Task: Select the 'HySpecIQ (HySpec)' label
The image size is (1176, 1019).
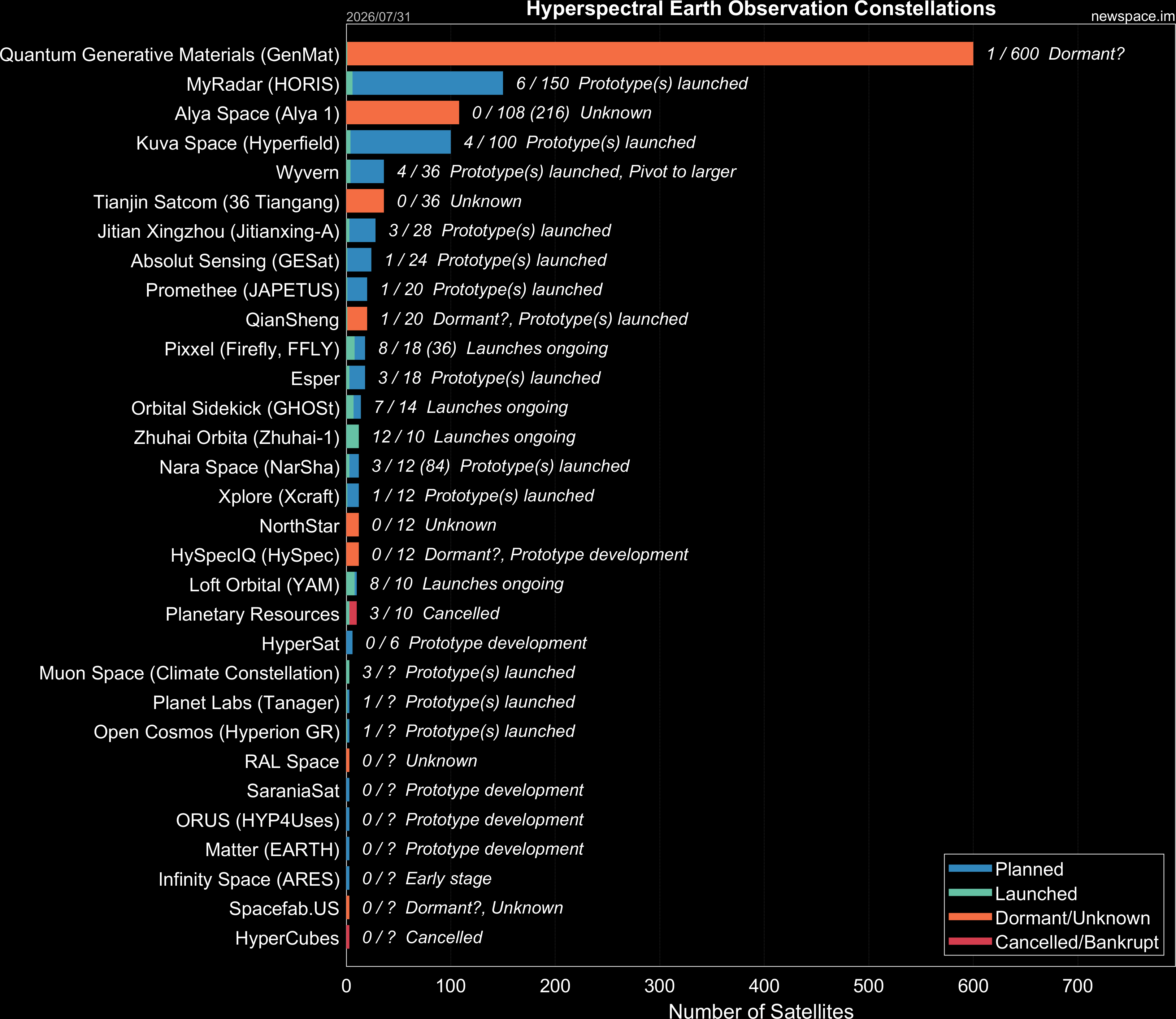Action: (255, 555)
